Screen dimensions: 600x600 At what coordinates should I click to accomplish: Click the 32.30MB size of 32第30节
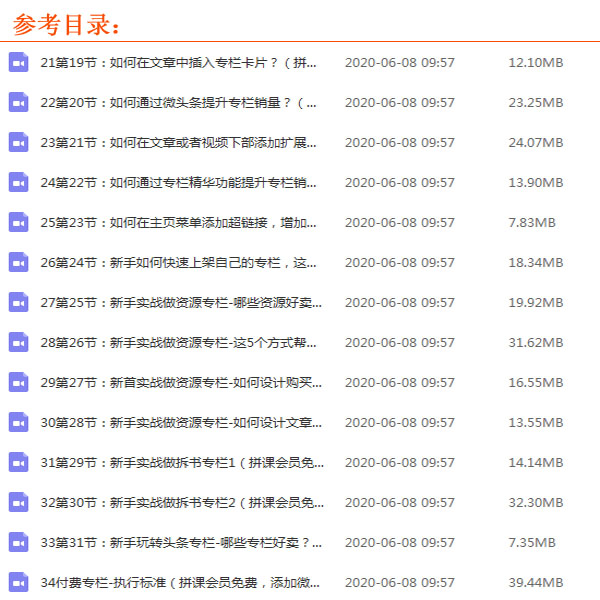point(536,502)
